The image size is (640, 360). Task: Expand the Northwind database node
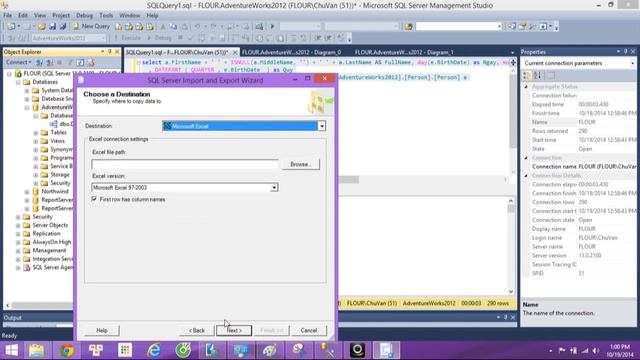coord(27,191)
